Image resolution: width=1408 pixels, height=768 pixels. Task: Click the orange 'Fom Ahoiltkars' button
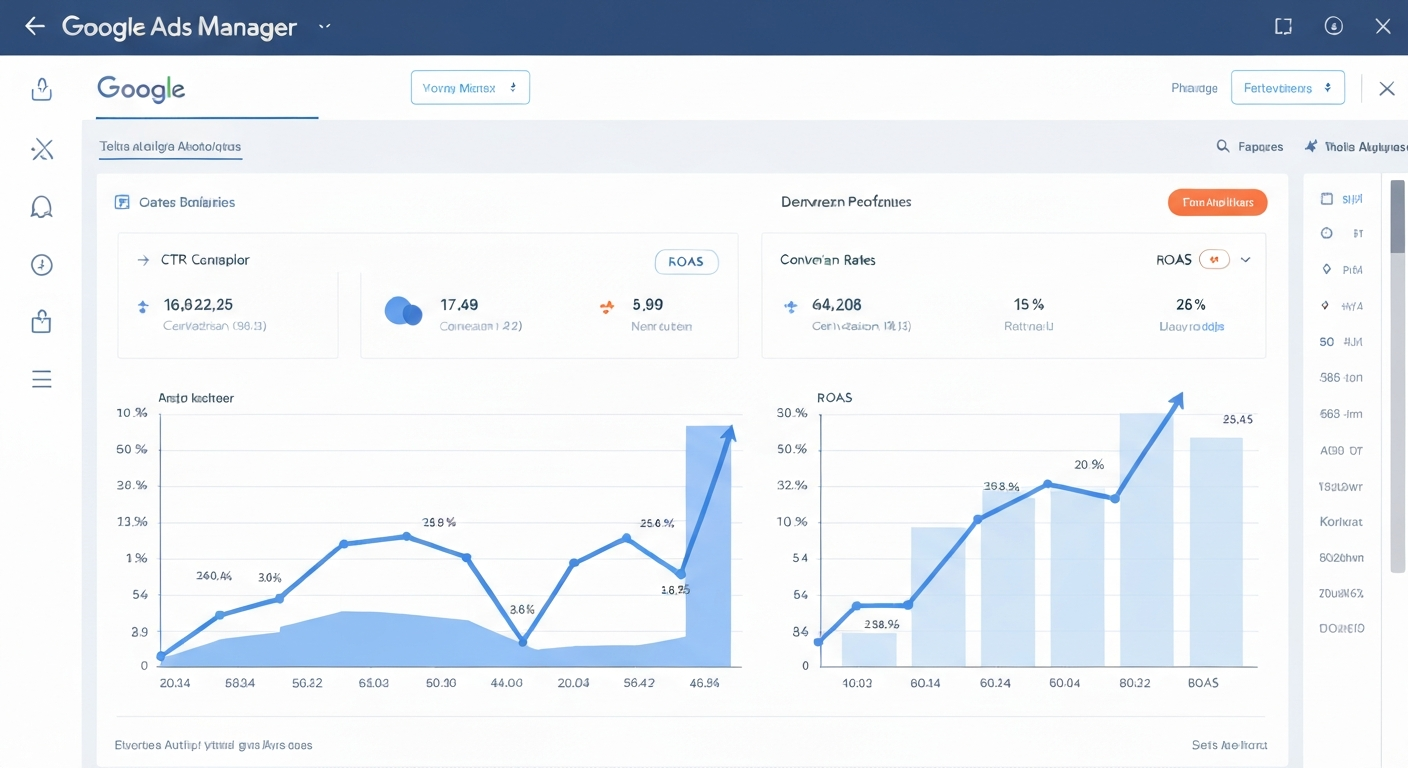click(x=1217, y=202)
